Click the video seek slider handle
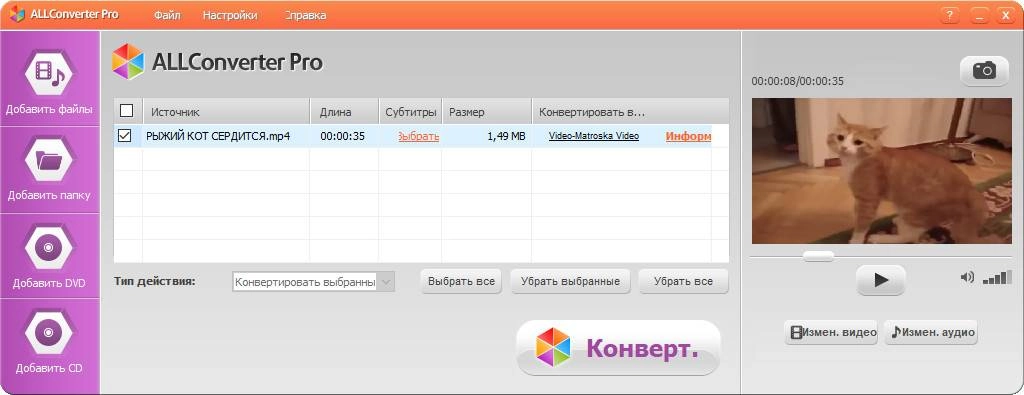The height and width of the screenshot is (395, 1024). coord(818,256)
